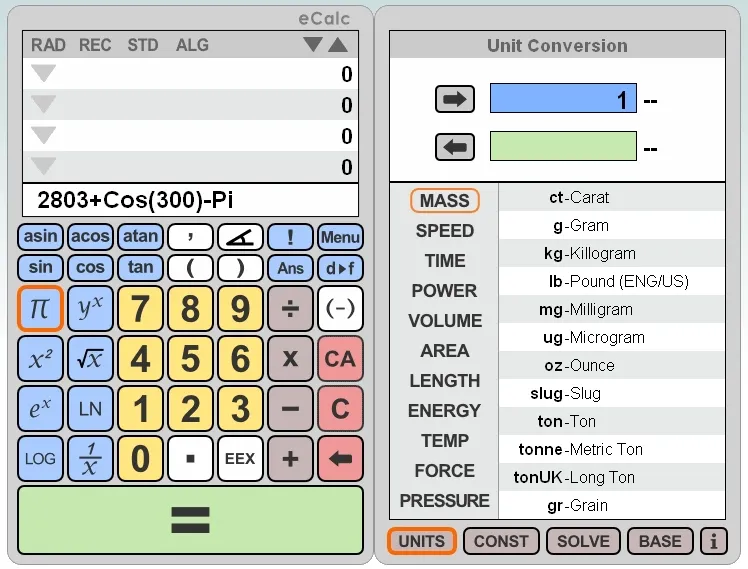748x569 pixels.
Task: Click the asin key
Action: click(41, 237)
